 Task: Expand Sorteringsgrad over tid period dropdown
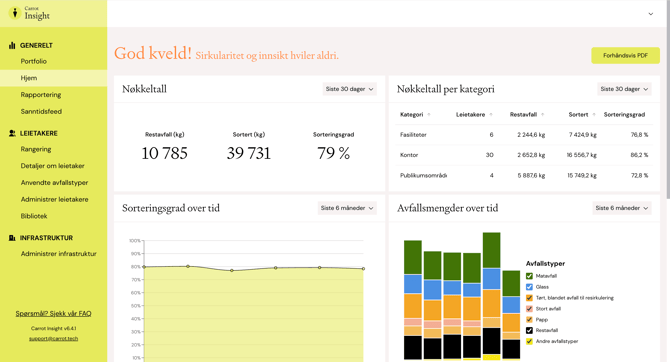pos(347,208)
